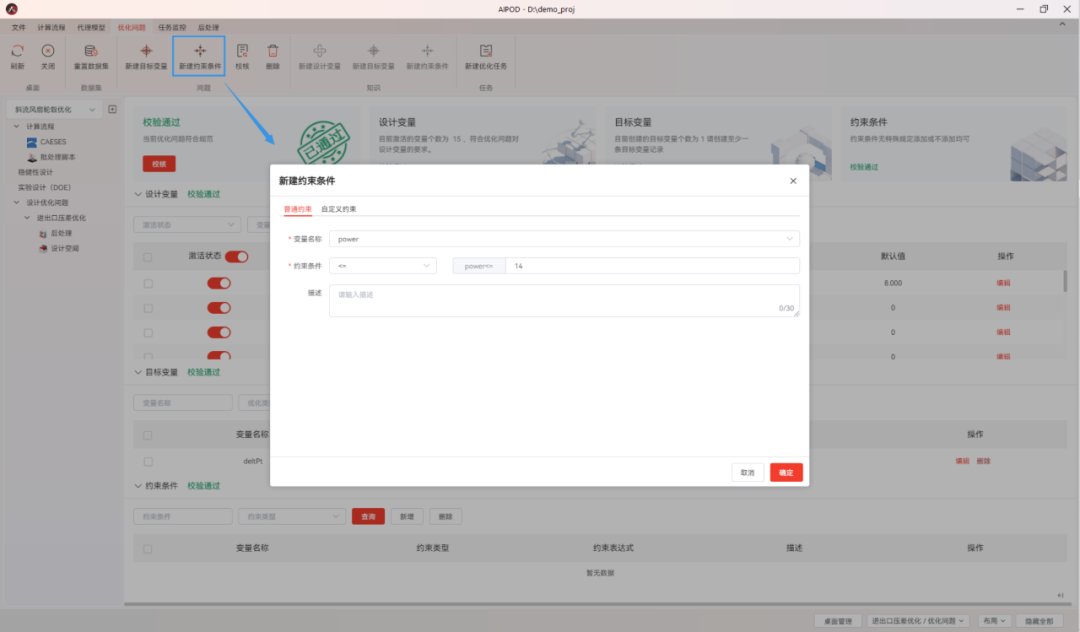1080x632 pixels.
Task: Click the 新建约束条件 tool in the ribbon
Action: pos(199,52)
